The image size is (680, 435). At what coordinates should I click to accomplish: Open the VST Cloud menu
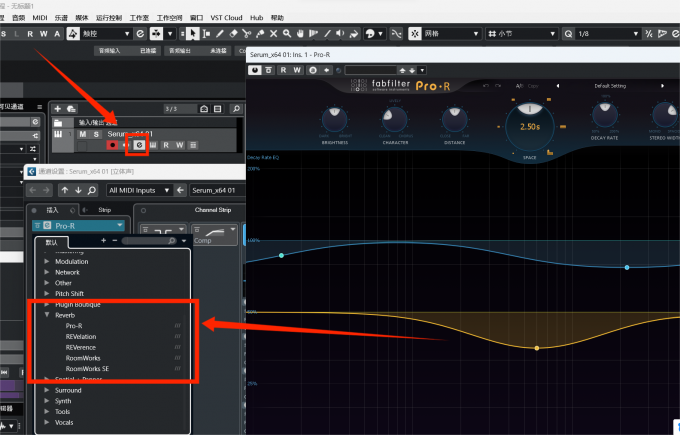tap(226, 18)
